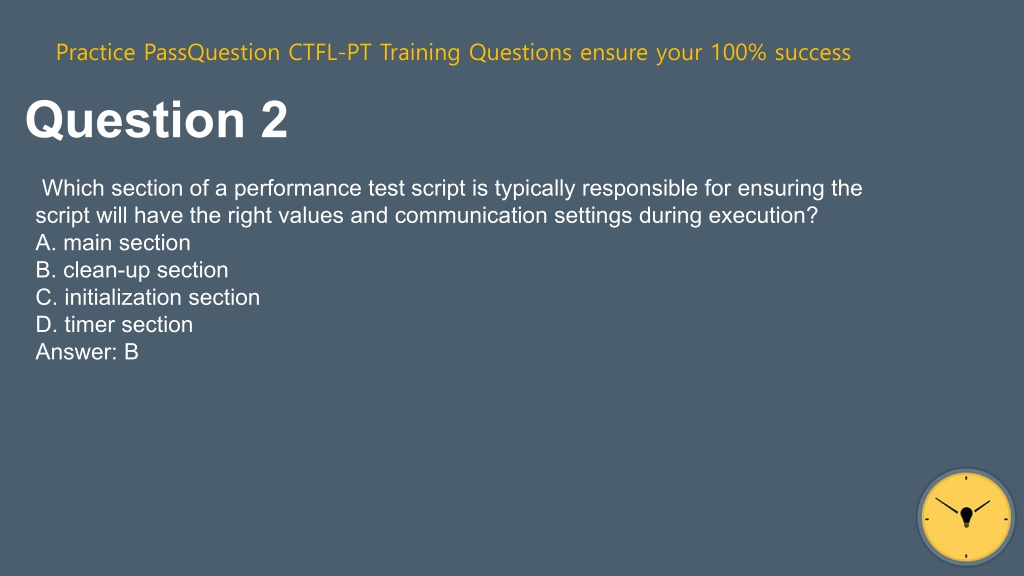Click the number 2 in the heading
The image size is (1024, 576).
(x=274, y=120)
